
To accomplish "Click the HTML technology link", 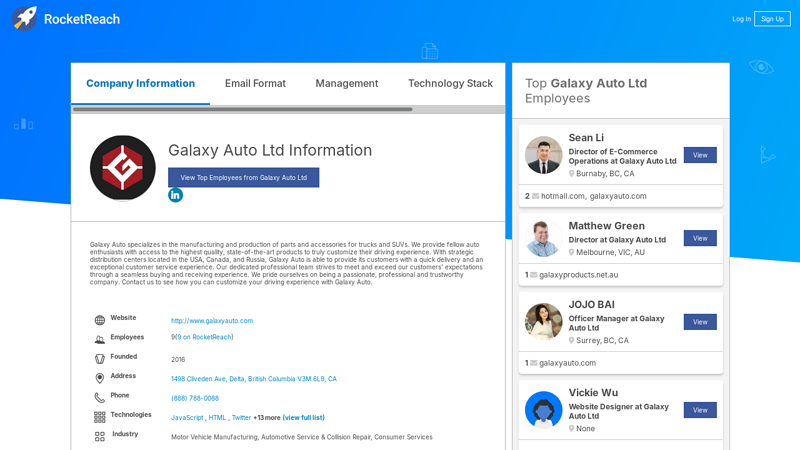I will (x=217, y=417).
